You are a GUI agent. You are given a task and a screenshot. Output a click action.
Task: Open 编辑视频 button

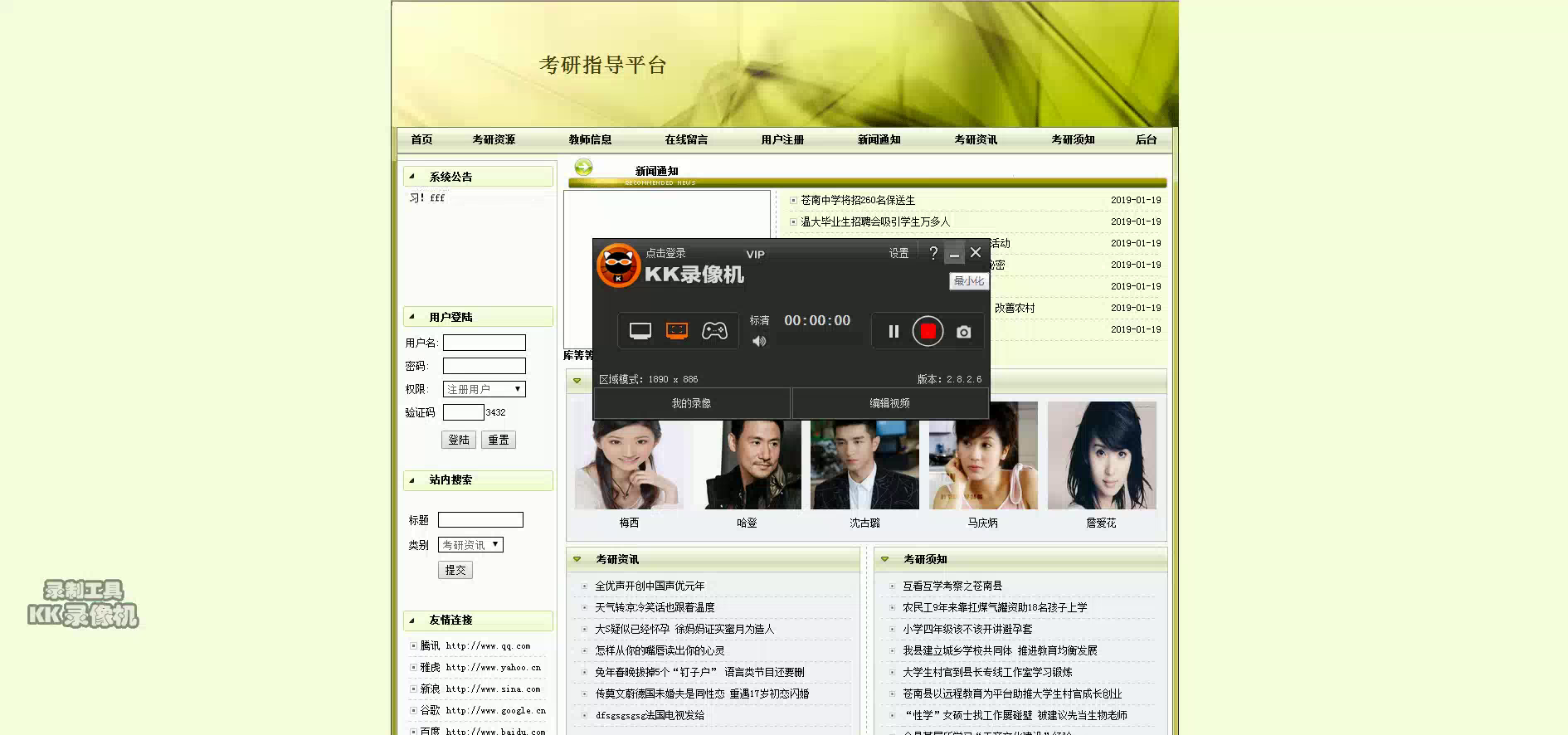(890, 403)
